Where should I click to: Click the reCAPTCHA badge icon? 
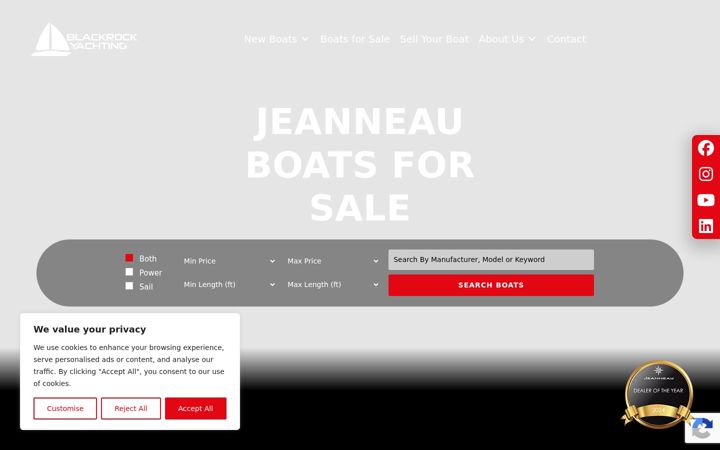point(703,428)
